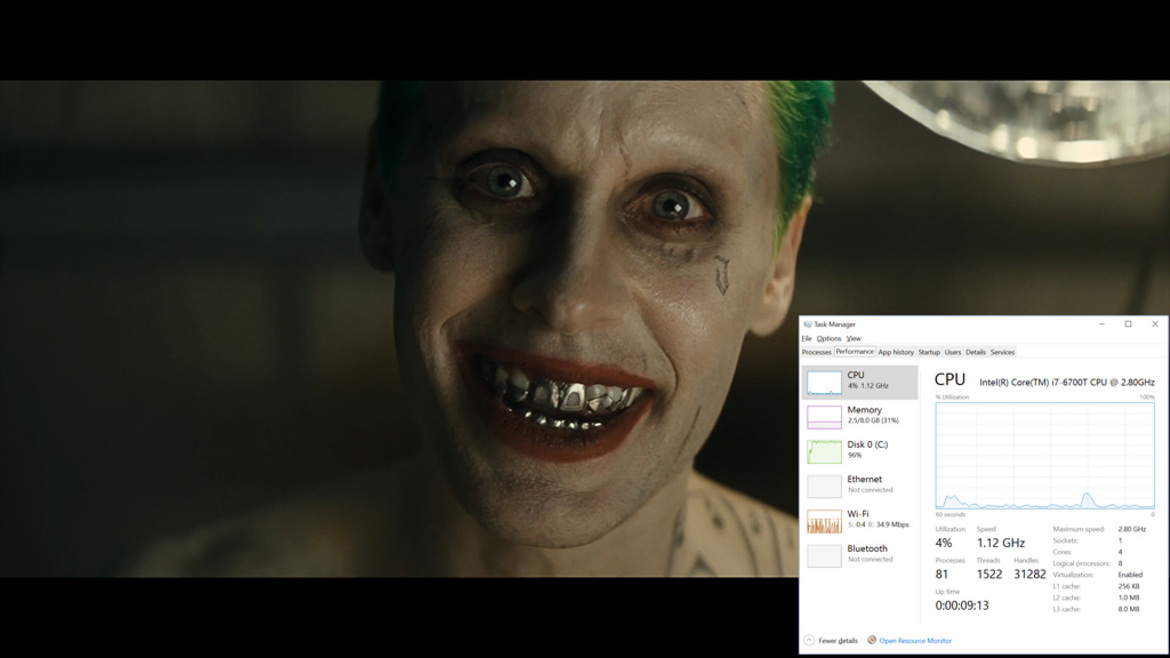Switch to the Services tab

point(1002,352)
